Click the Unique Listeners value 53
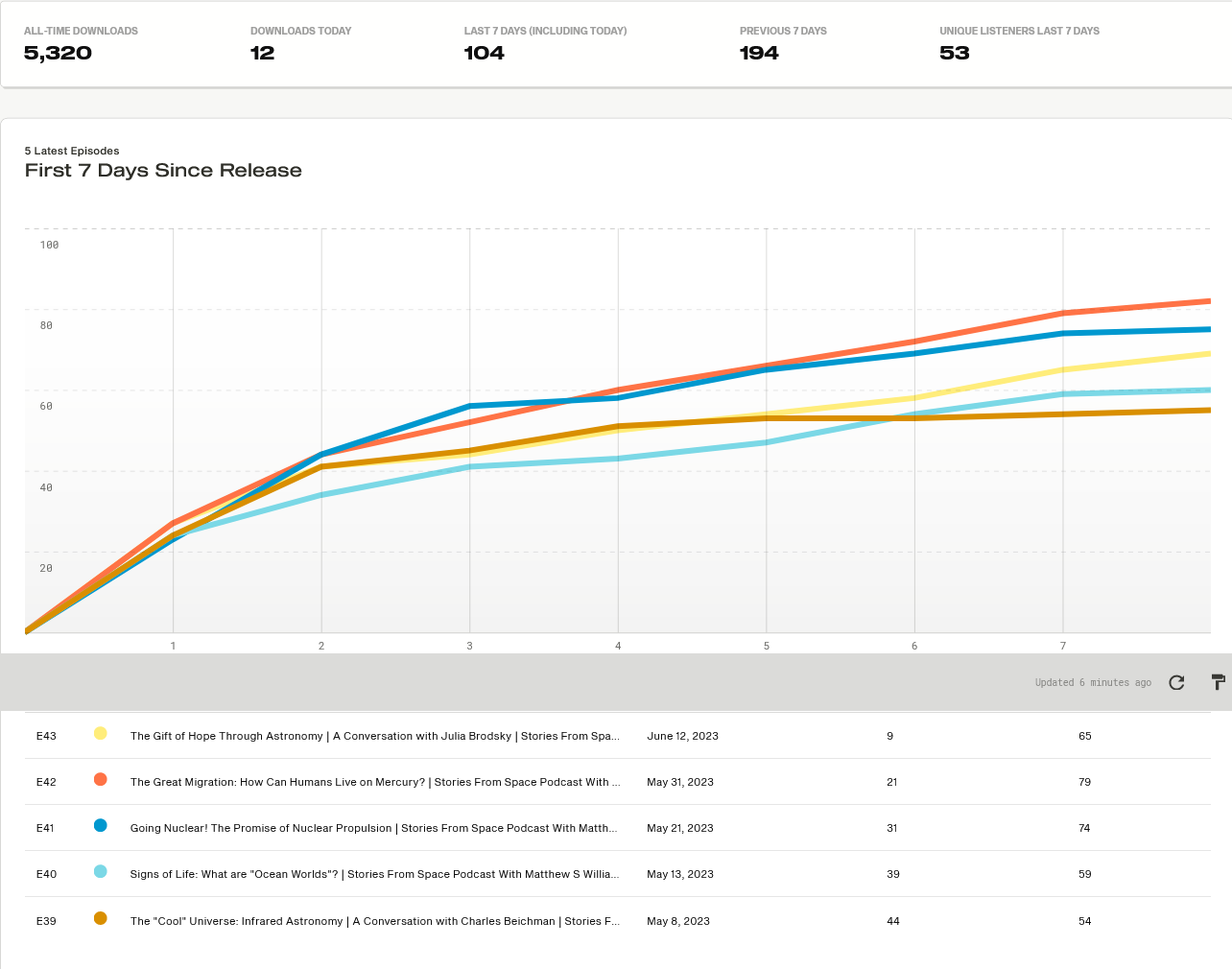Image resolution: width=1232 pixels, height=969 pixels. [954, 54]
